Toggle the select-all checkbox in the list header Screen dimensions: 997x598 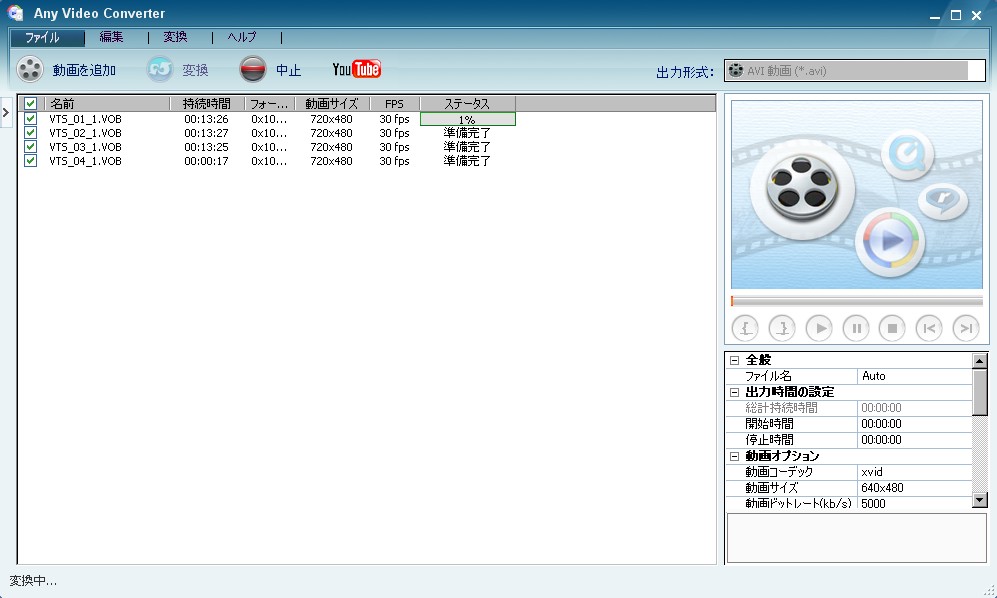click(x=31, y=103)
